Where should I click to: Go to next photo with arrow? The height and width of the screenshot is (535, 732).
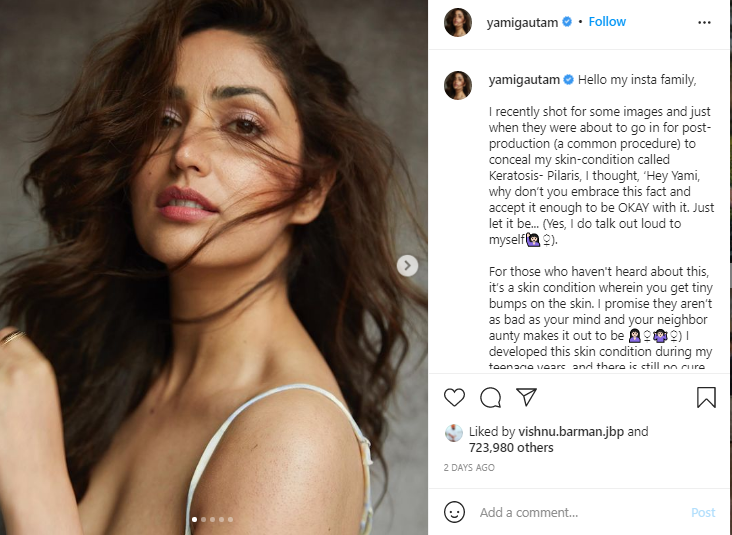coord(407,265)
